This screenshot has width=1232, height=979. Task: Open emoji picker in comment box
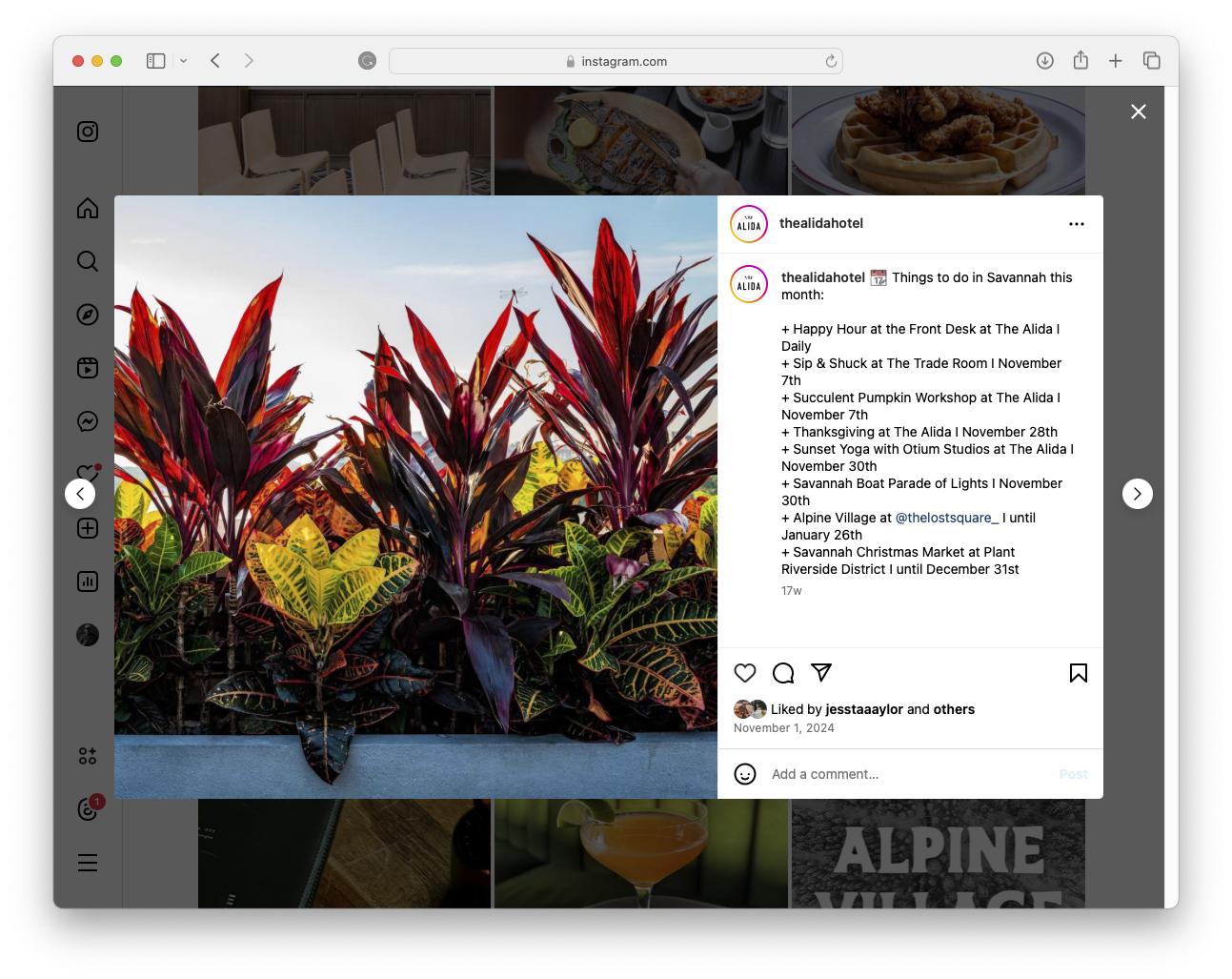coord(745,774)
